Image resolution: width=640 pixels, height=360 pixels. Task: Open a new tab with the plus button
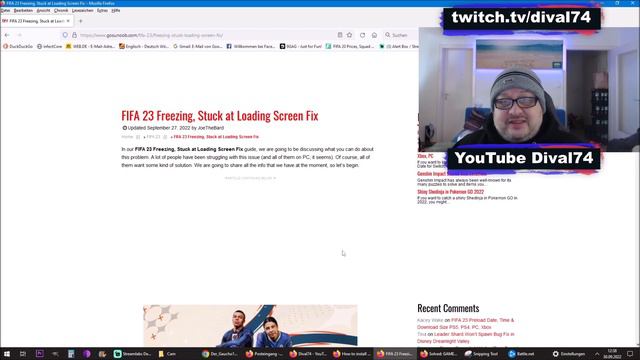point(81,21)
